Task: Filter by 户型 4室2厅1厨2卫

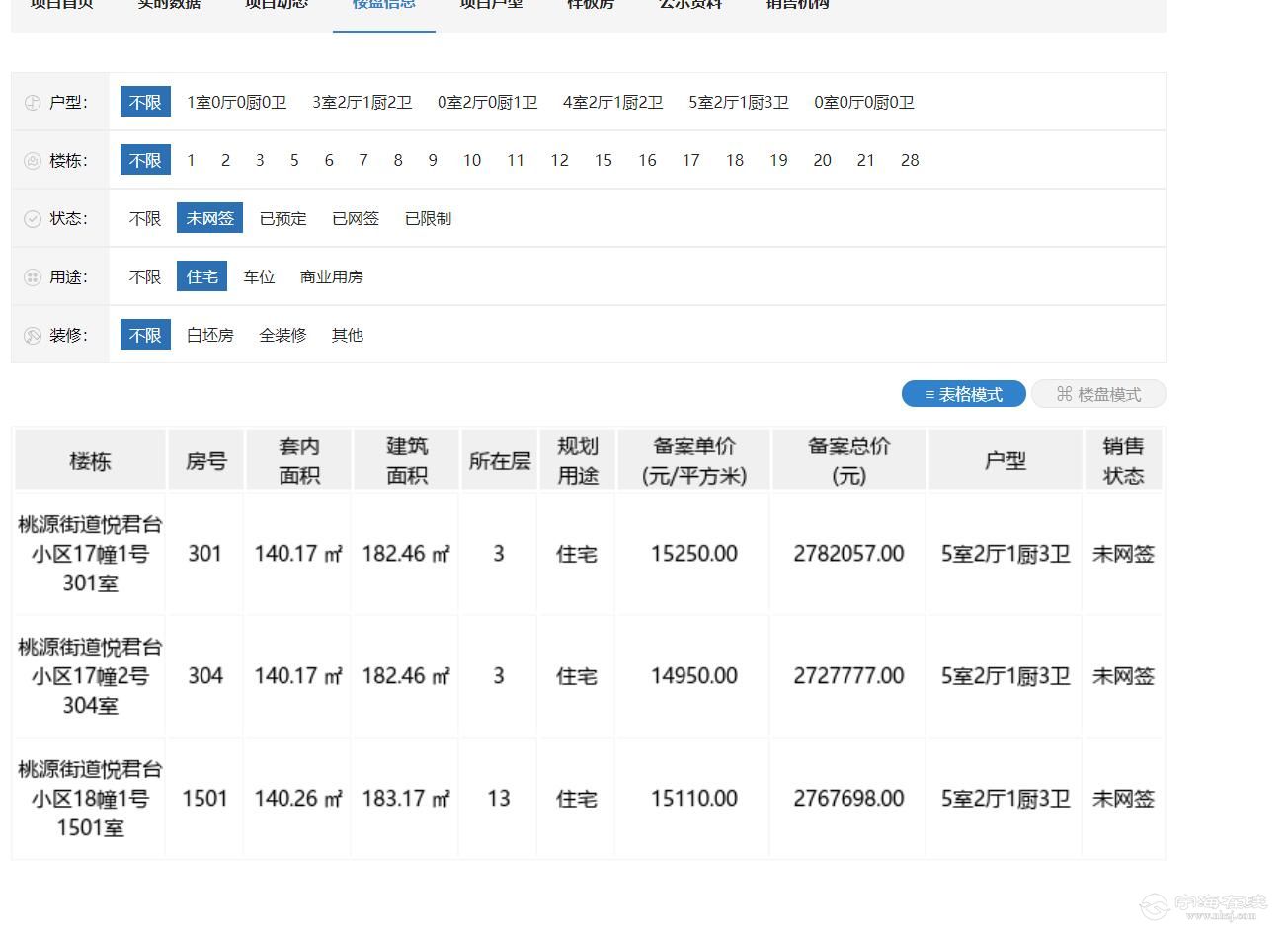Action: (x=612, y=102)
